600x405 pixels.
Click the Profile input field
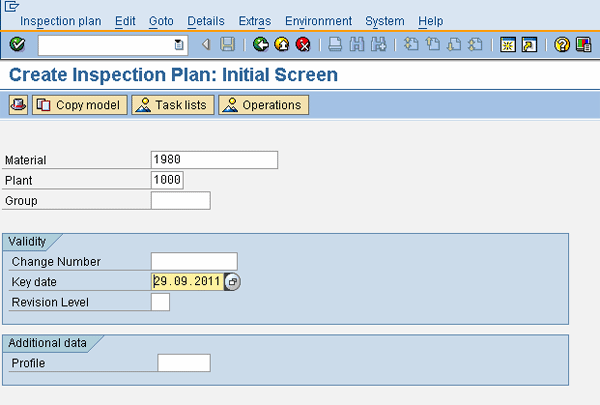[184, 363]
